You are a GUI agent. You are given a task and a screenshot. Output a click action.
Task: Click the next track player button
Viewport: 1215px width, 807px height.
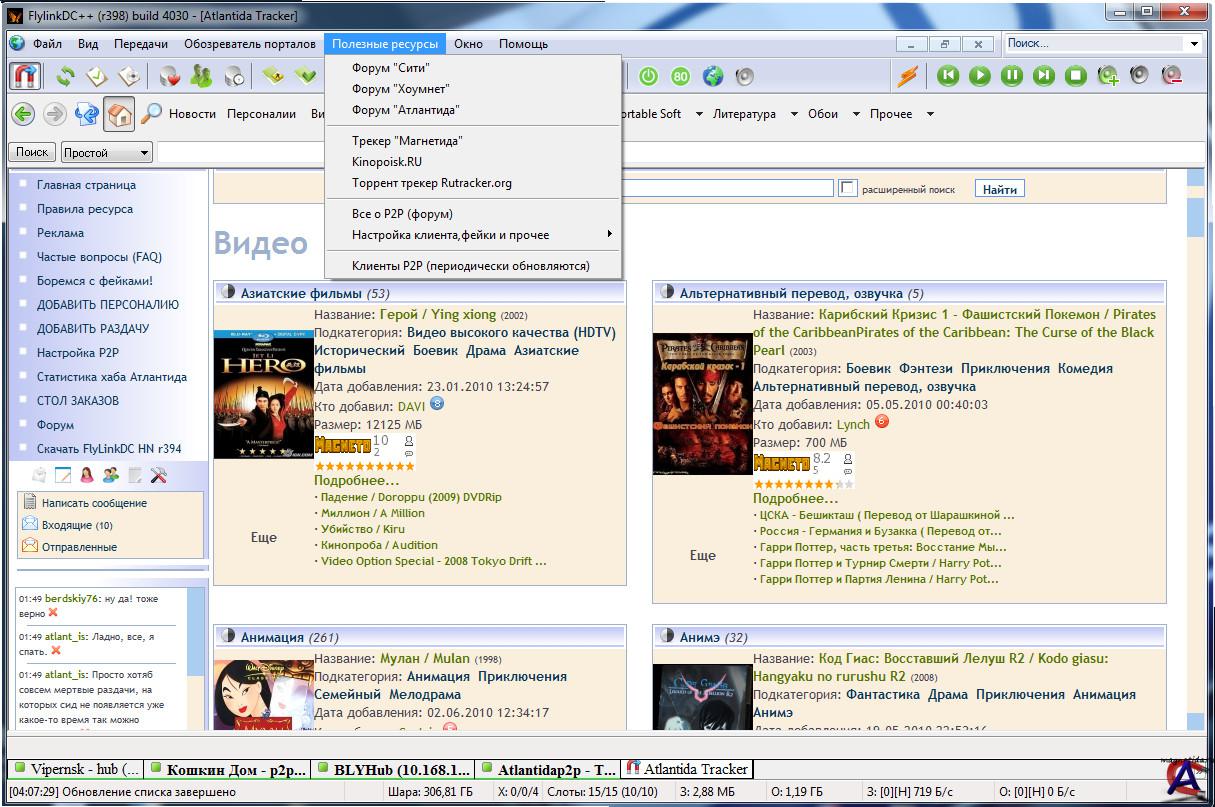1044,76
